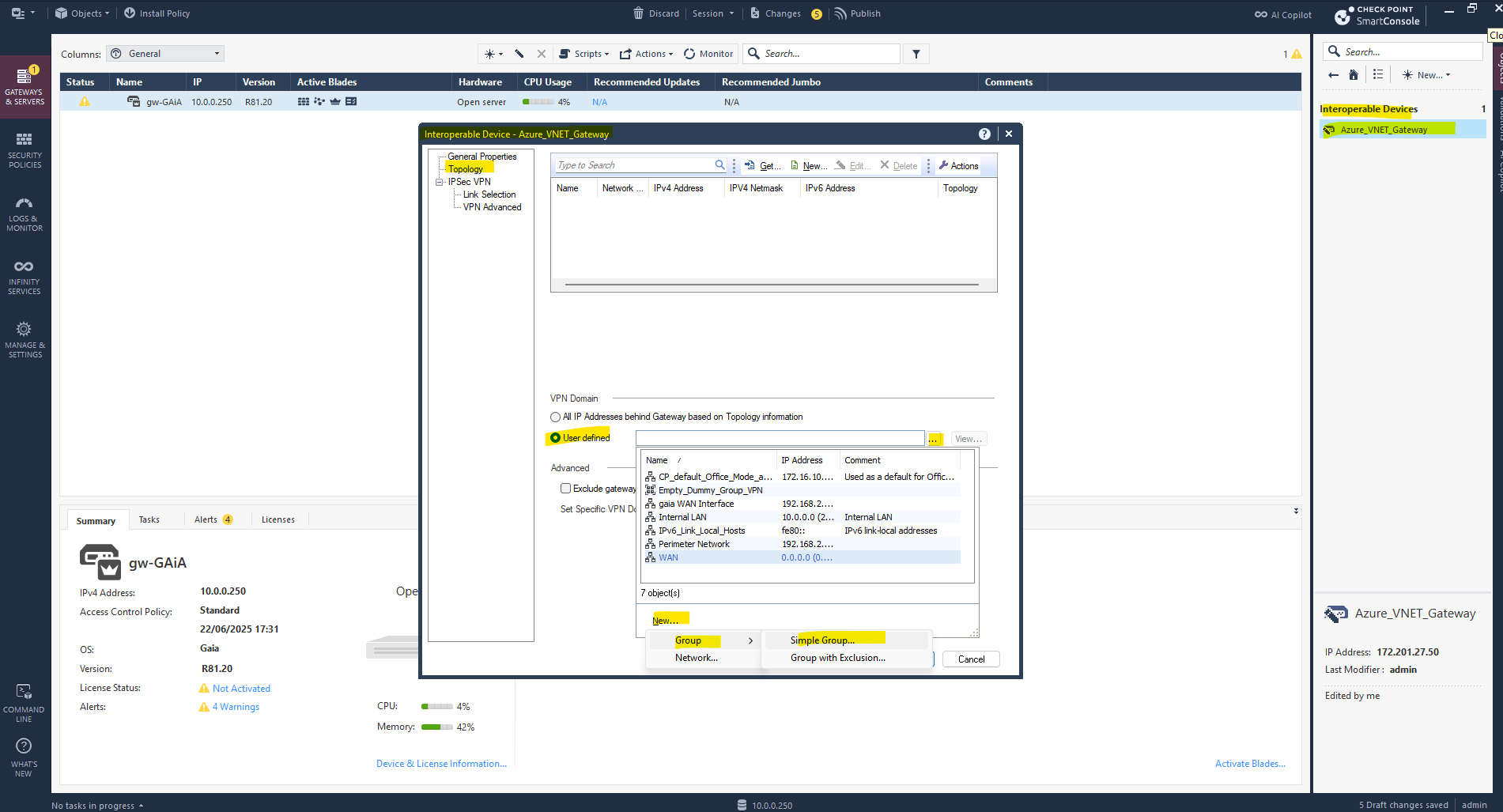Click the ellipsis browse button for VPN domain
Viewport: 1503px width, 812px height.
point(935,439)
